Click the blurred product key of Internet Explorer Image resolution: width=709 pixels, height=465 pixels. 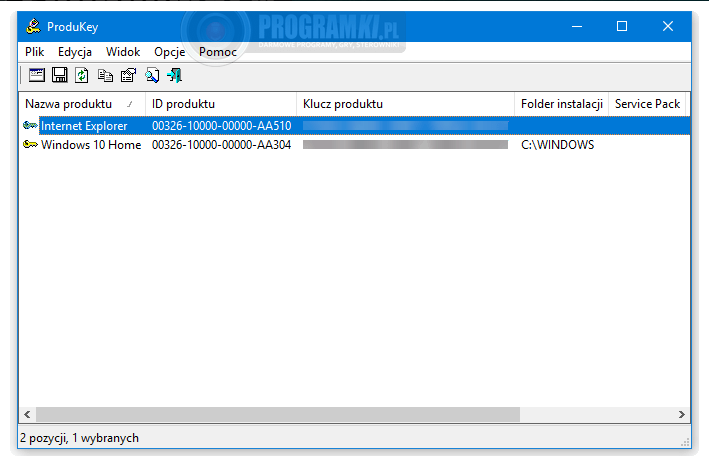point(405,126)
